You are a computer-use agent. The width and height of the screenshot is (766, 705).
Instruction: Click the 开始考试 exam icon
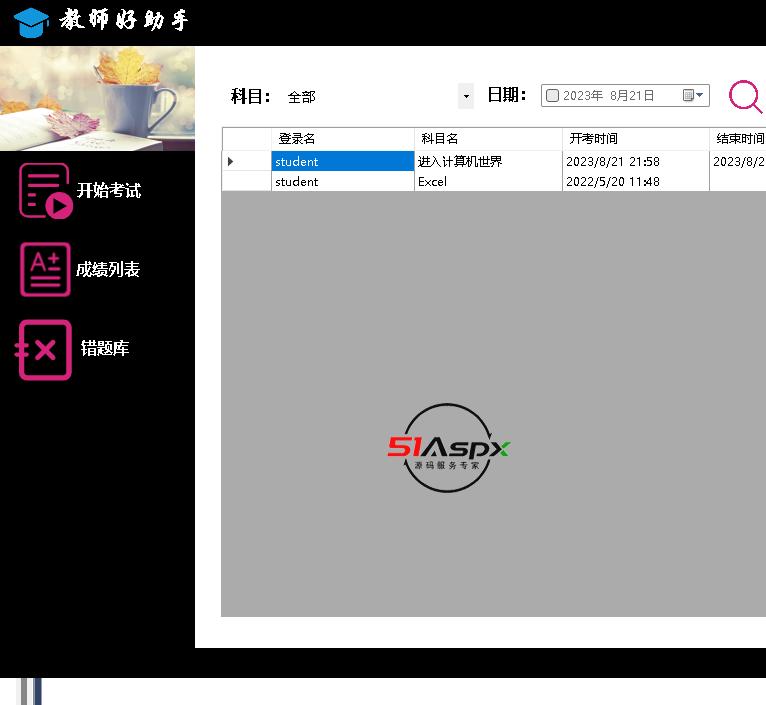pos(45,191)
